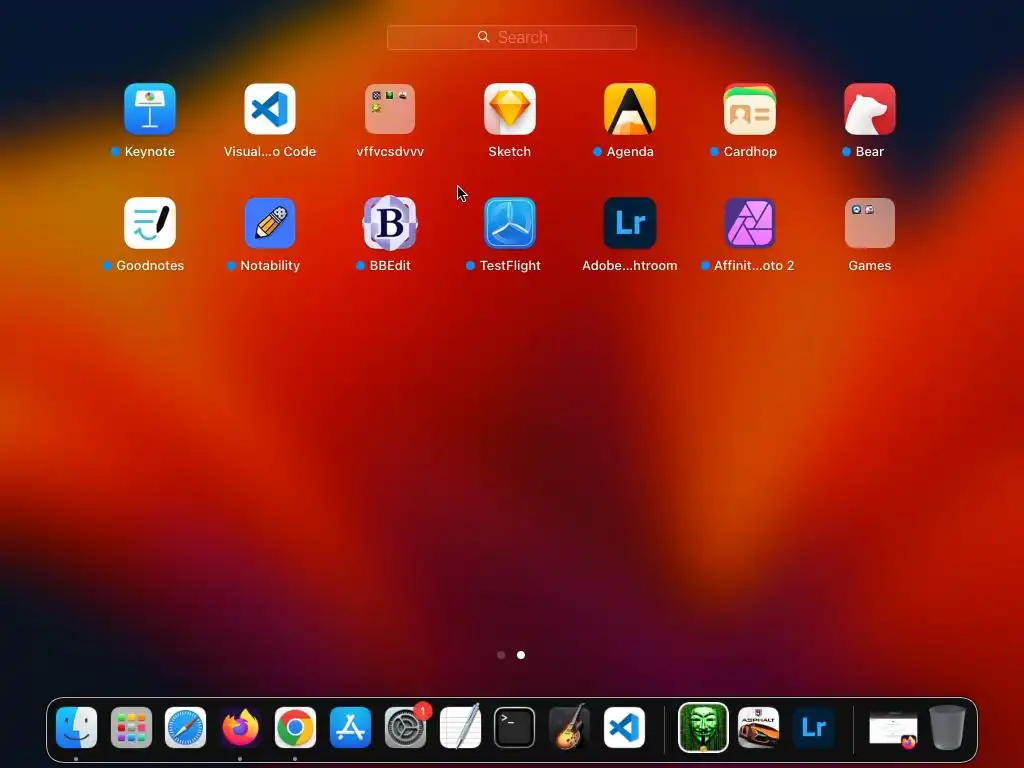Open the Agenda app

coord(630,109)
